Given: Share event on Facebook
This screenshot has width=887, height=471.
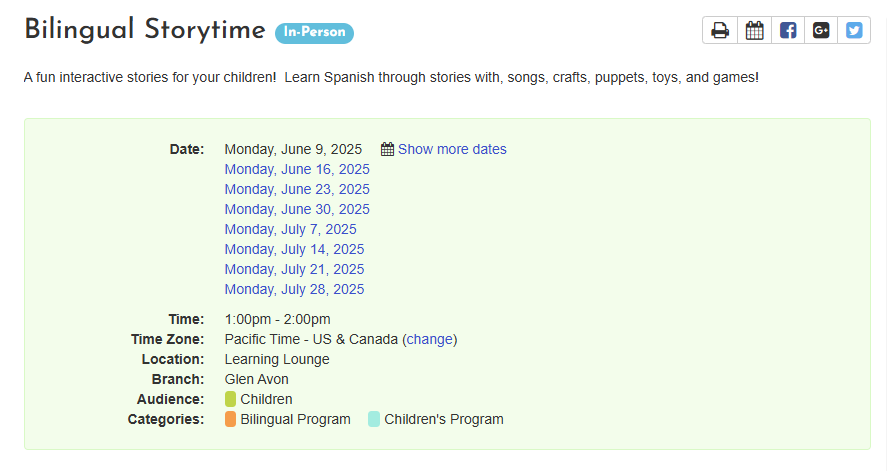Looking at the screenshot, I should [787, 30].
